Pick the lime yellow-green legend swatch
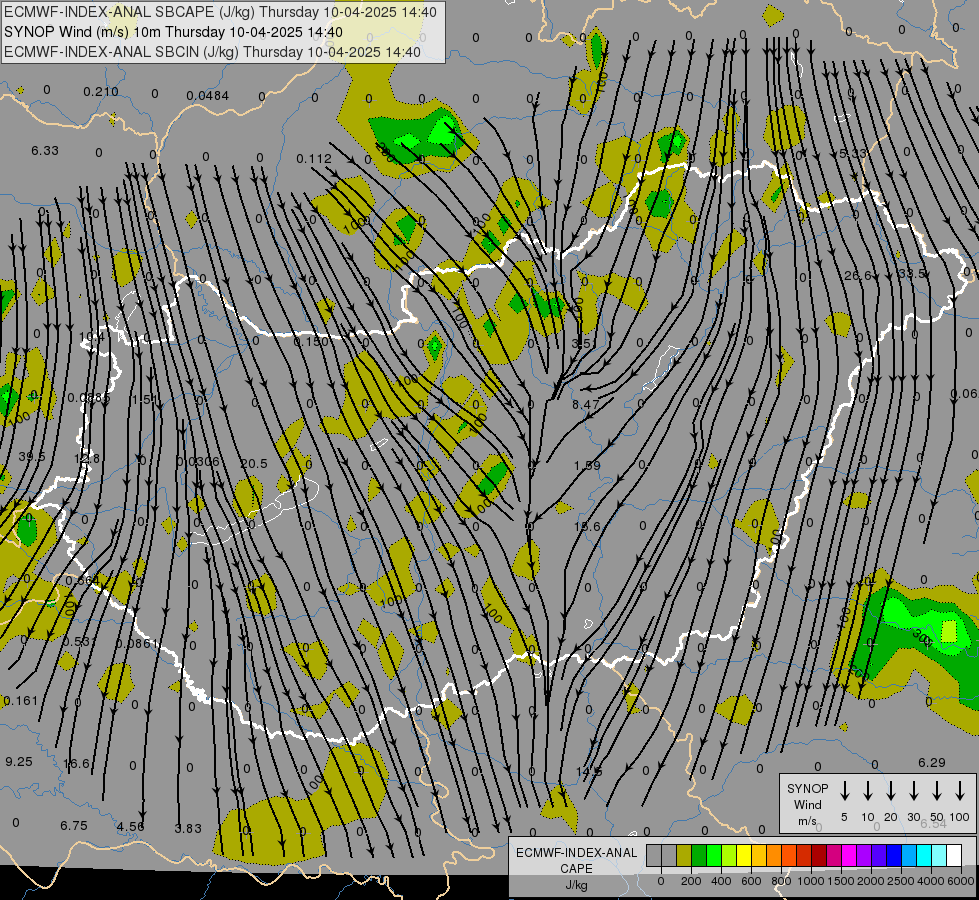Screen dimensions: 979x900 (729, 856)
